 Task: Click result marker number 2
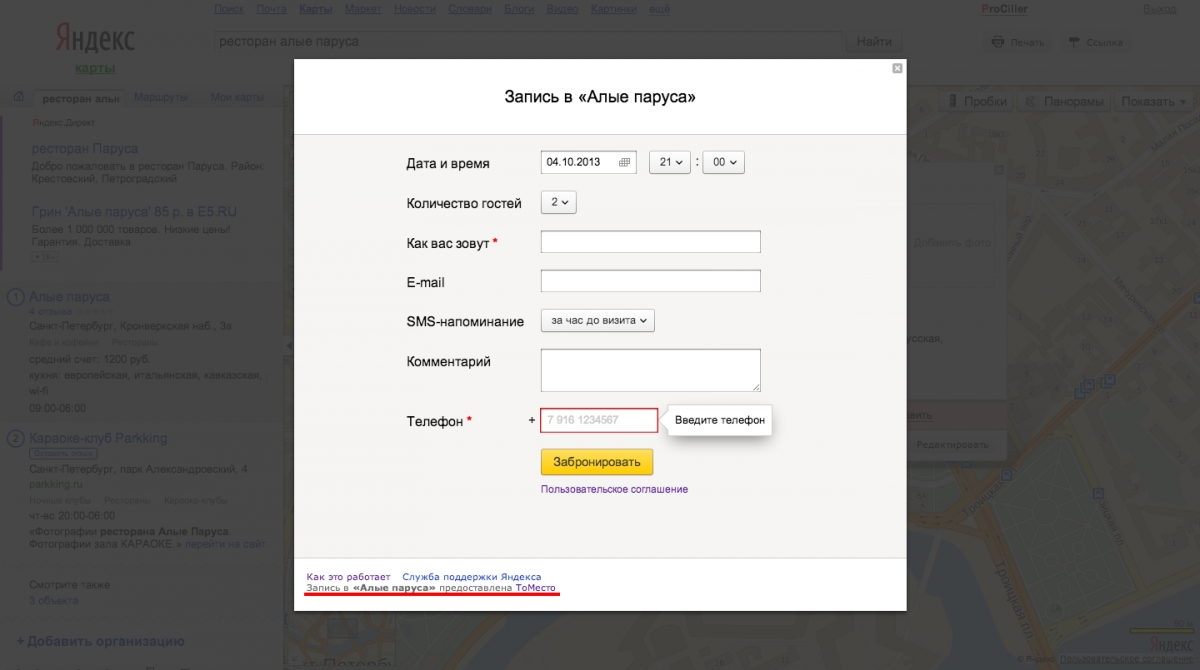16,439
